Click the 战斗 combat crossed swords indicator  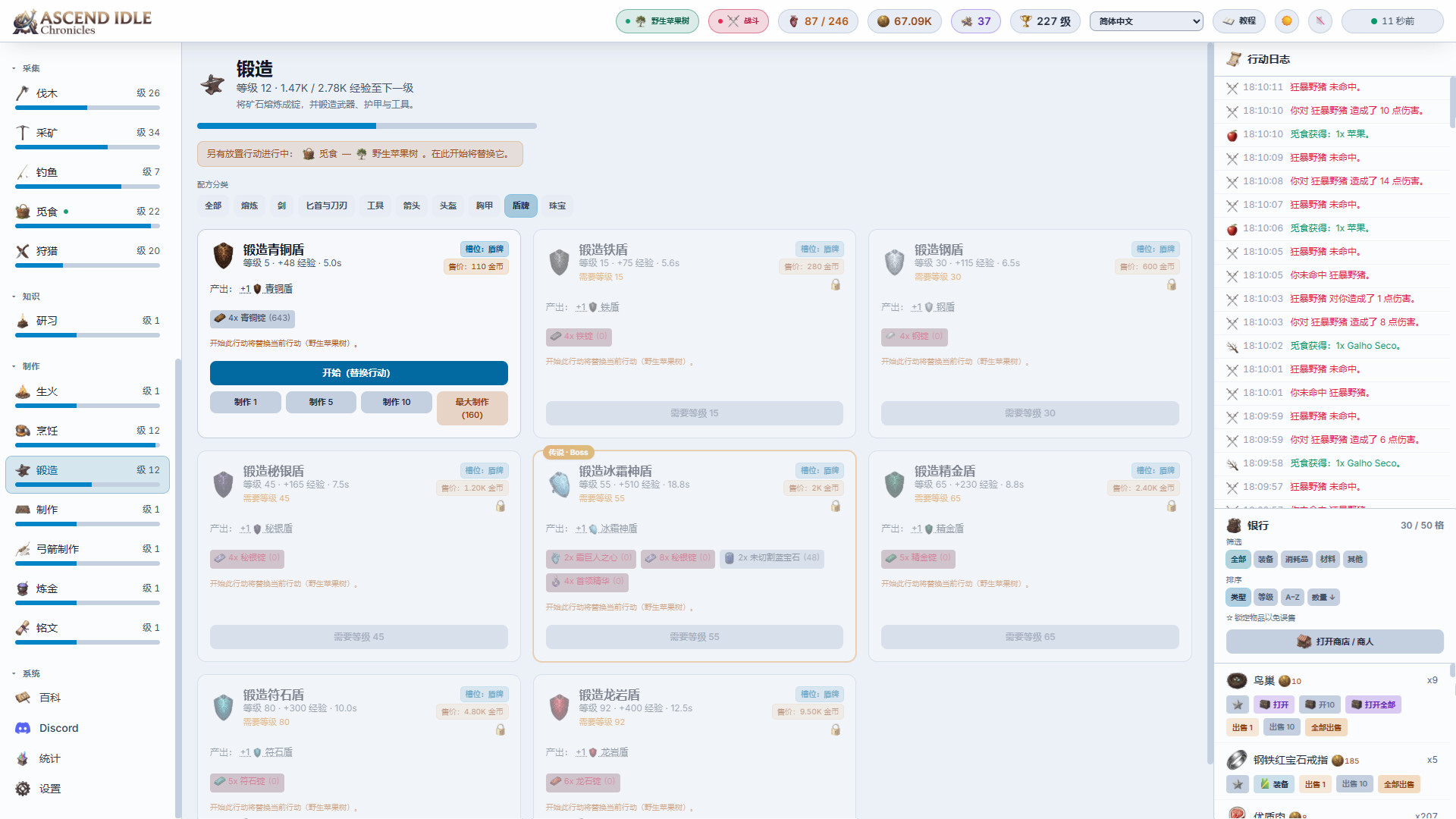(739, 21)
